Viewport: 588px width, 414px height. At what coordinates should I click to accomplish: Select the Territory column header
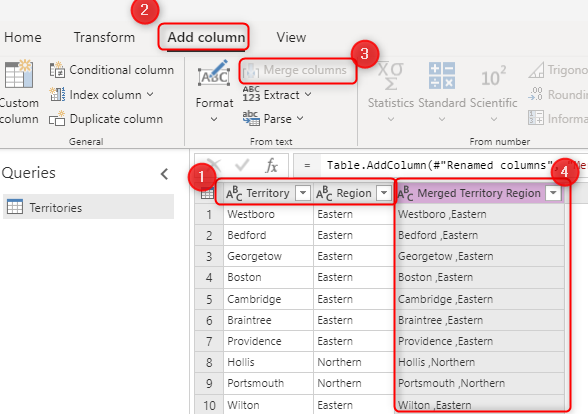point(268,193)
